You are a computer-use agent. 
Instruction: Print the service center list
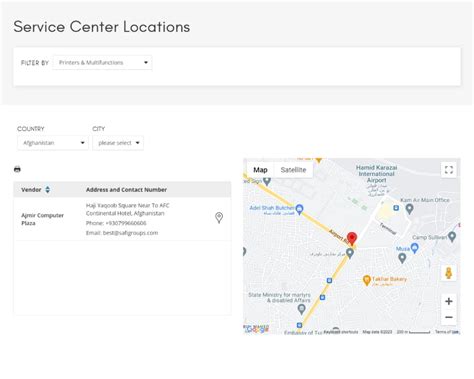(x=17, y=169)
